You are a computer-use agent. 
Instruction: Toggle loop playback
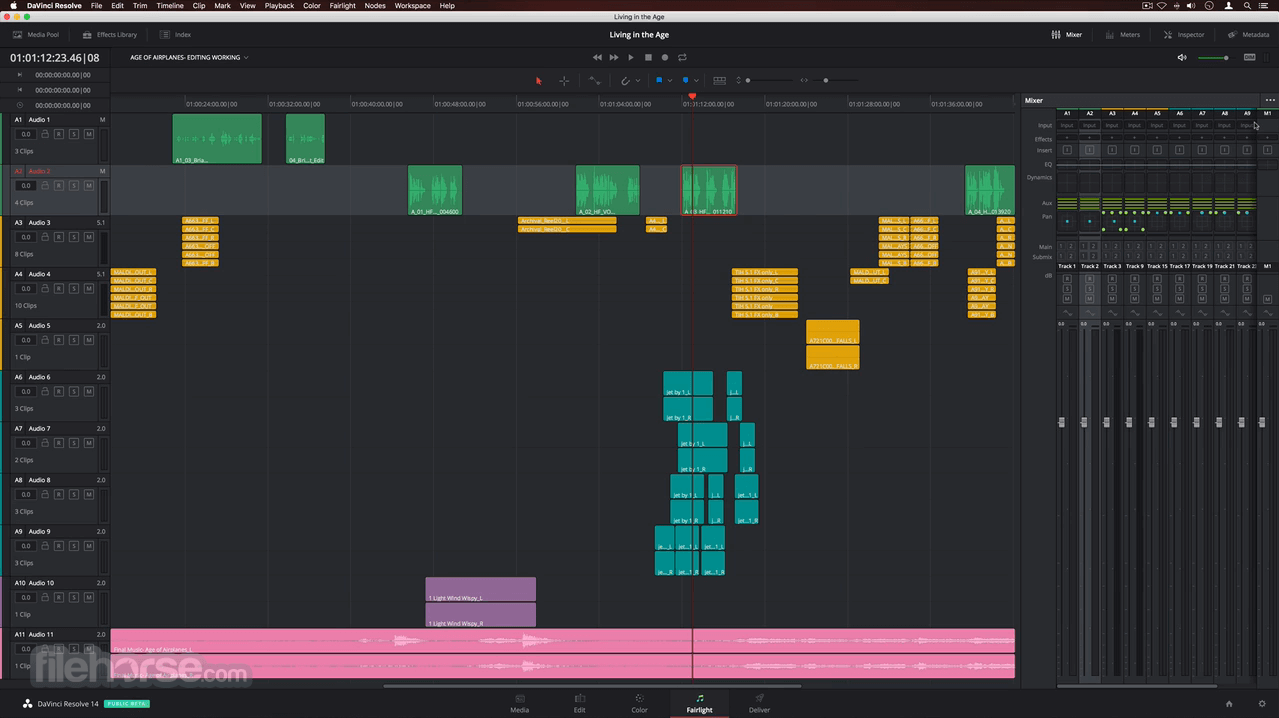click(x=682, y=57)
